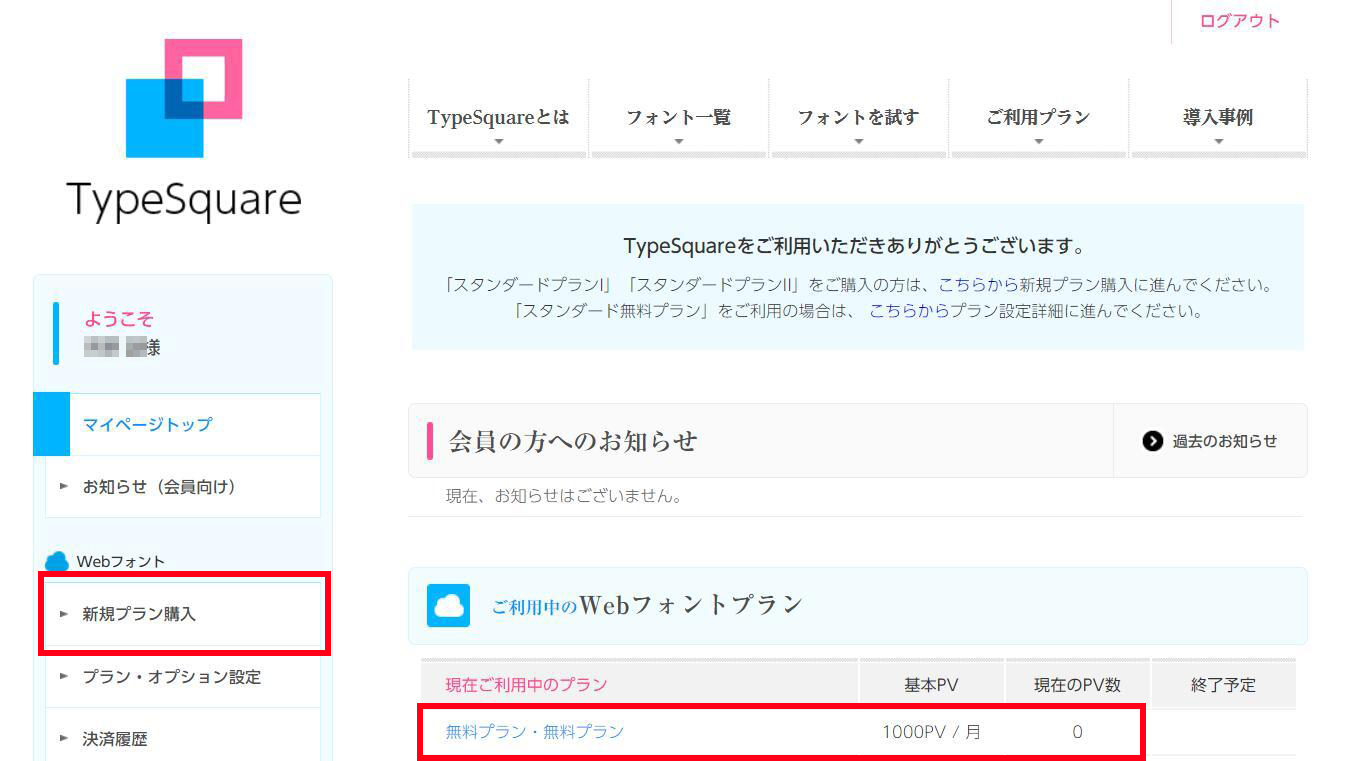
Task: Click the 終了予定 column header
Action: pos(1223,685)
